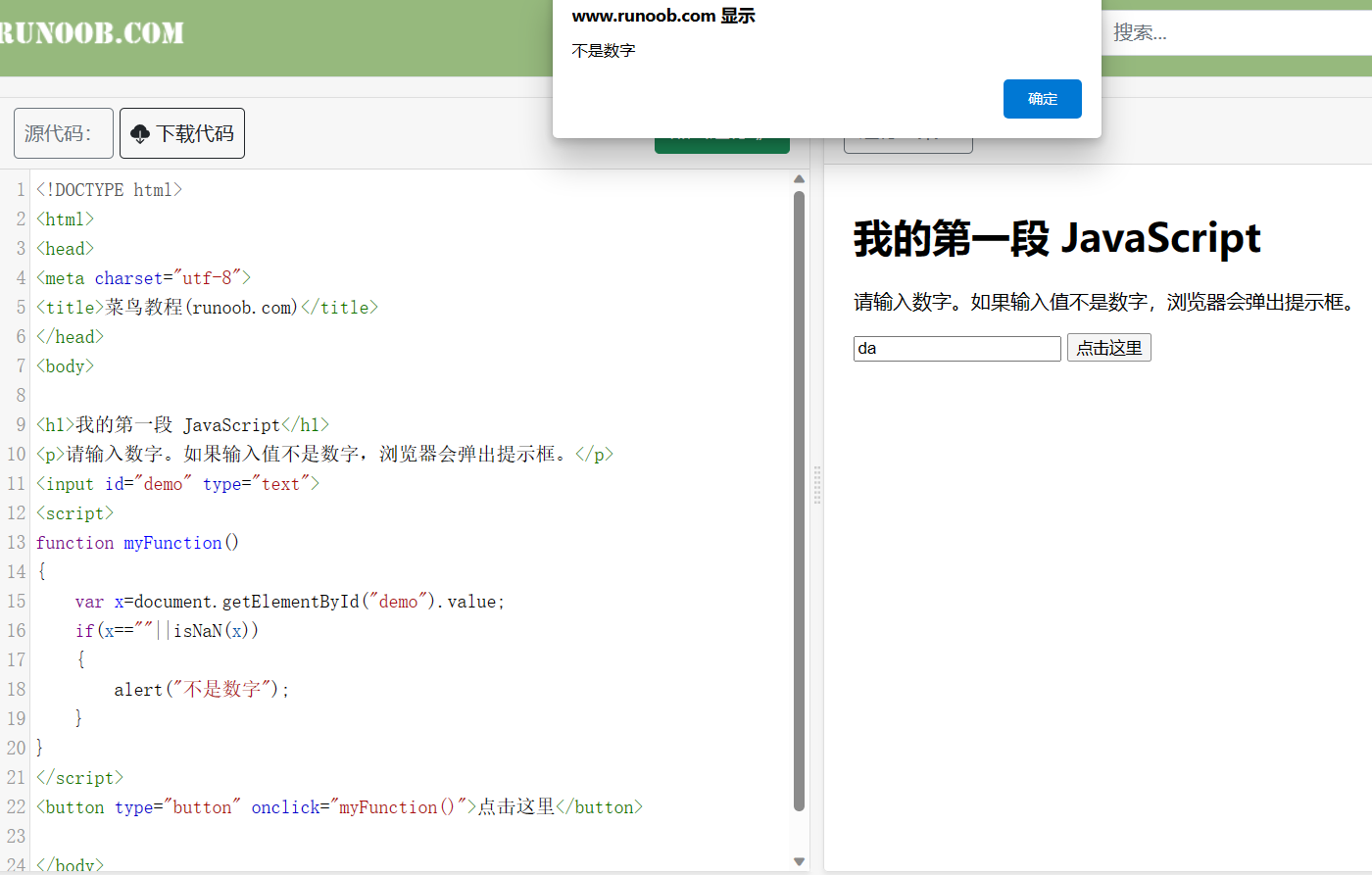Click the 确定 button in alert dialog
This screenshot has height=875, width=1372.
[x=1042, y=99]
